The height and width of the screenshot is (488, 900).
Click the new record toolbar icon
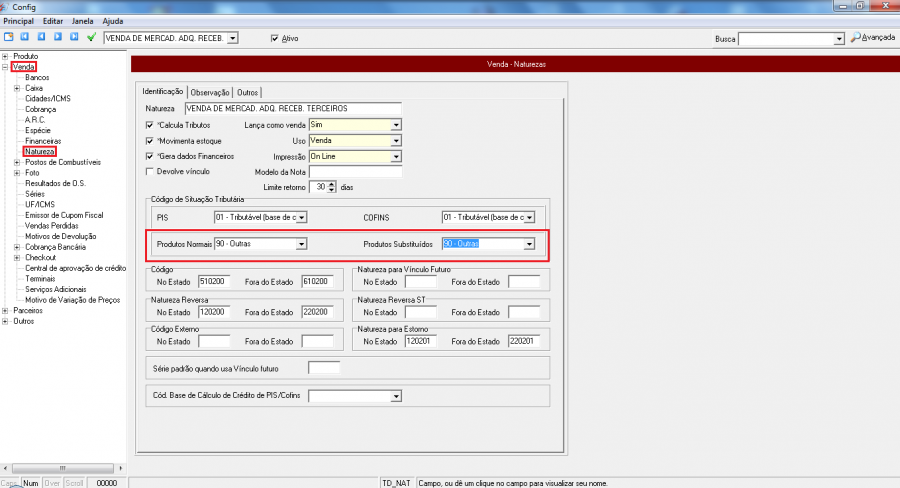8,38
